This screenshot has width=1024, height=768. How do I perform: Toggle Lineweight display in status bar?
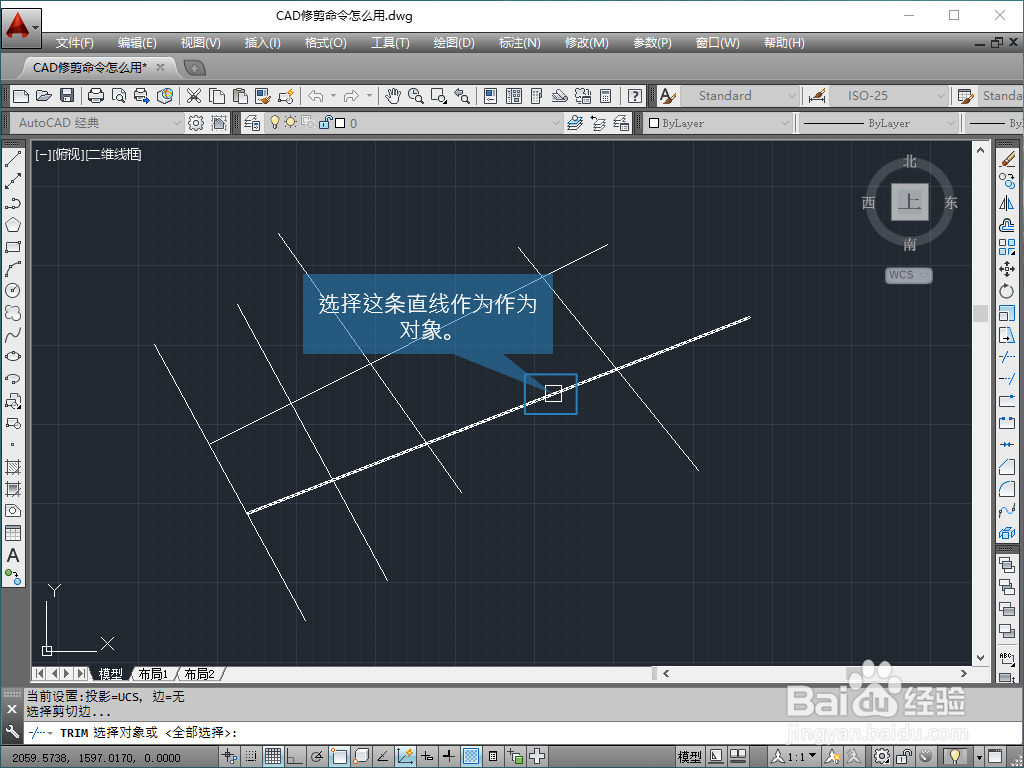449,757
